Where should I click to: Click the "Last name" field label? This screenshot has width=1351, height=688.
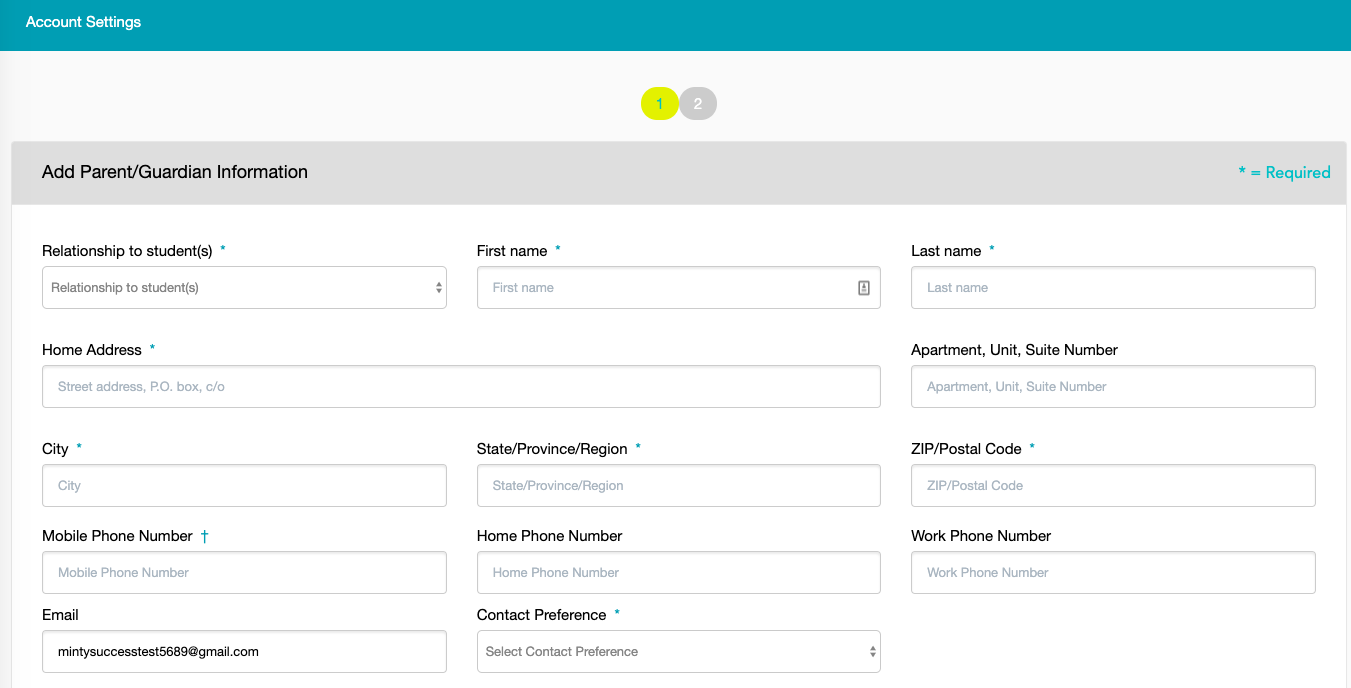946,251
